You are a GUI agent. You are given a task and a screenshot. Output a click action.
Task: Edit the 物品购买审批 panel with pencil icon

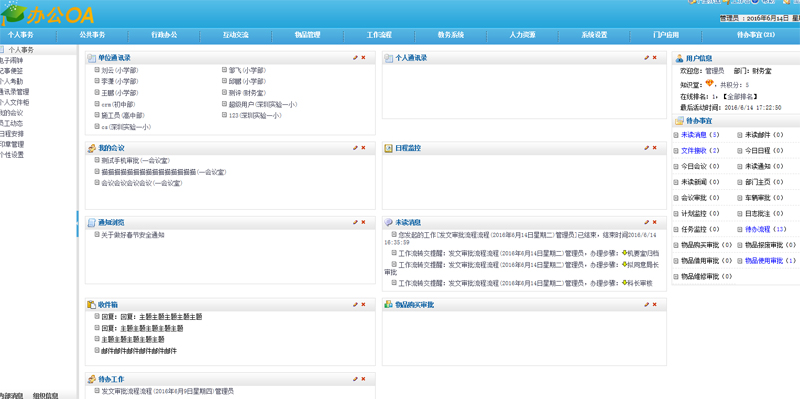(646, 304)
